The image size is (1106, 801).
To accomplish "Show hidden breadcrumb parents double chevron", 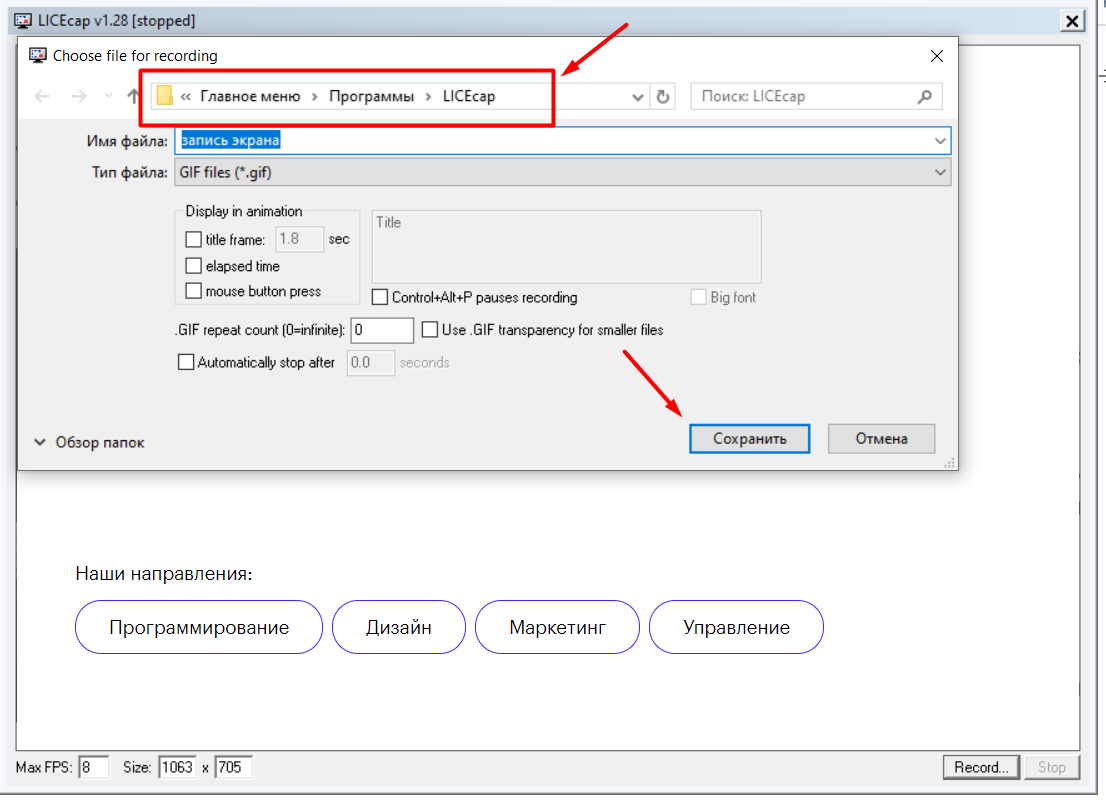I will pyautogui.click(x=186, y=97).
